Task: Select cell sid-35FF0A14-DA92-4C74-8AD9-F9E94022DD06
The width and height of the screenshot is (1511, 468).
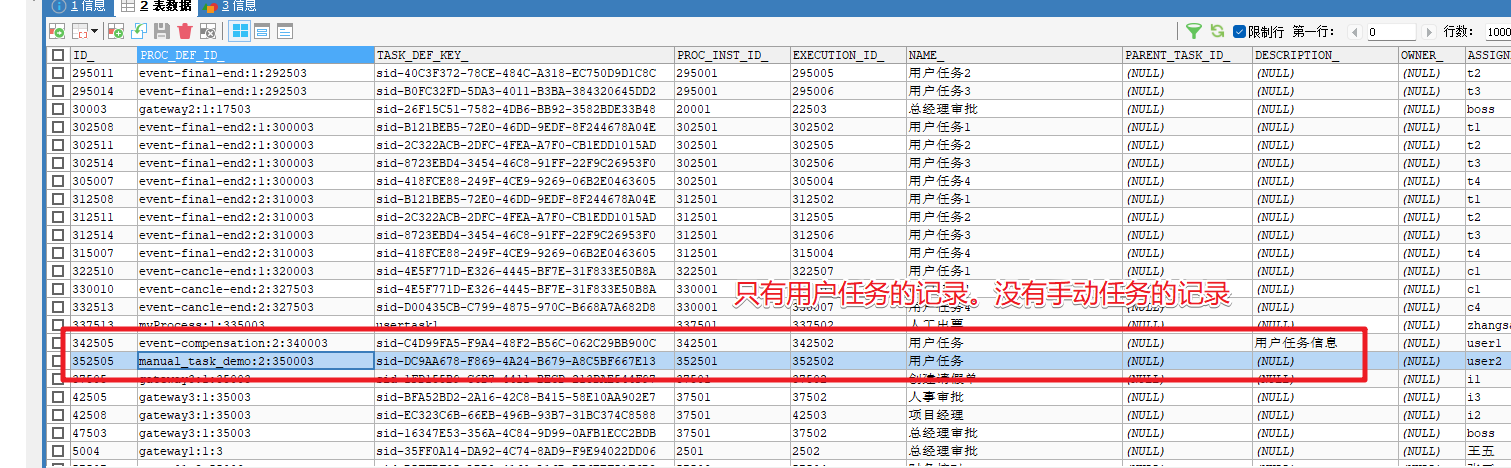Action: 524,451
